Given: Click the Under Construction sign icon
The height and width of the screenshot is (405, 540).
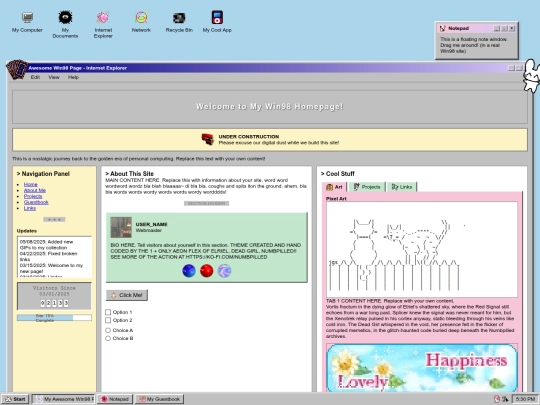Looking at the screenshot, I should [208, 139].
